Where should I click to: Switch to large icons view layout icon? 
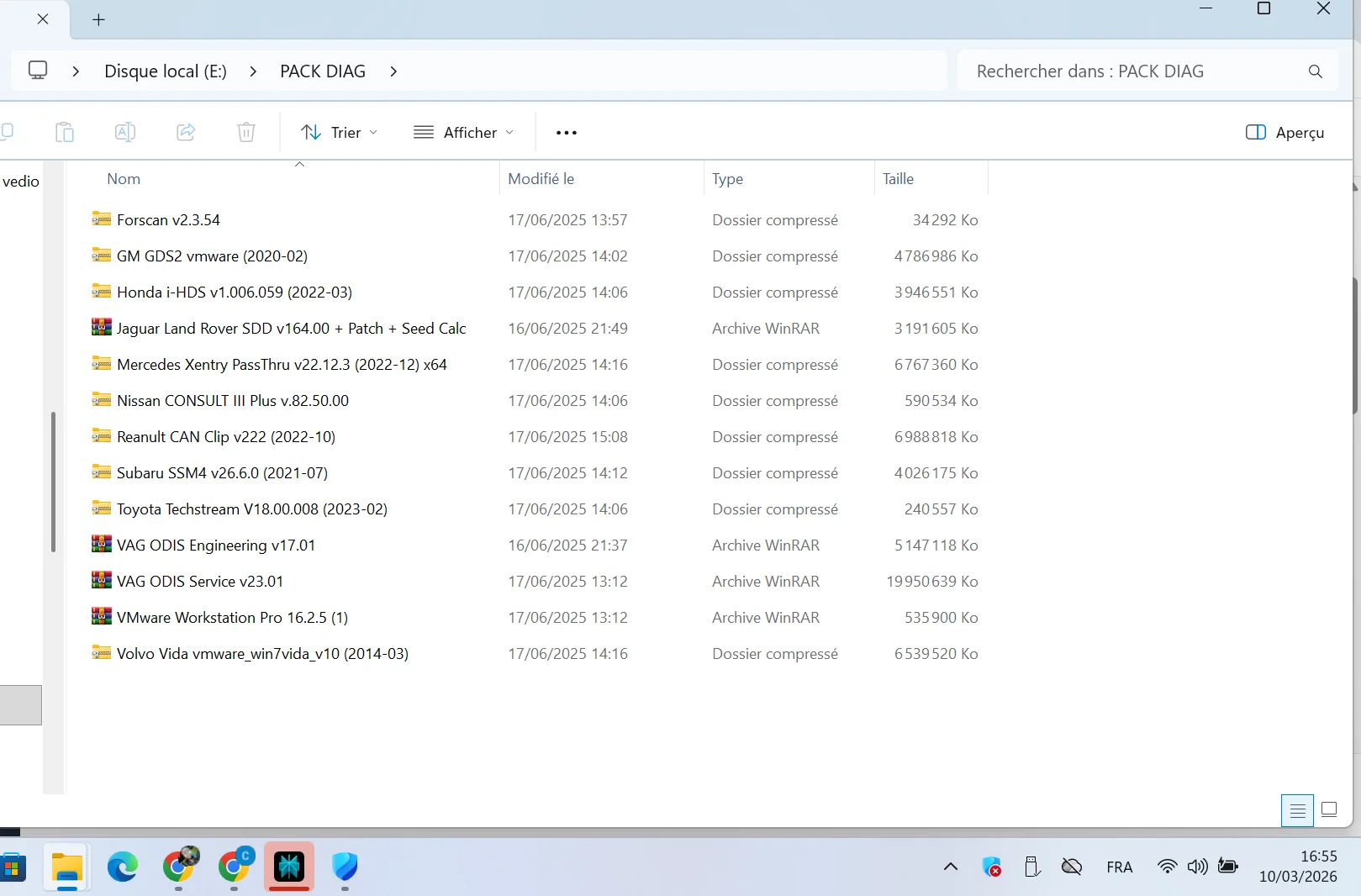click(x=1329, y=809)
